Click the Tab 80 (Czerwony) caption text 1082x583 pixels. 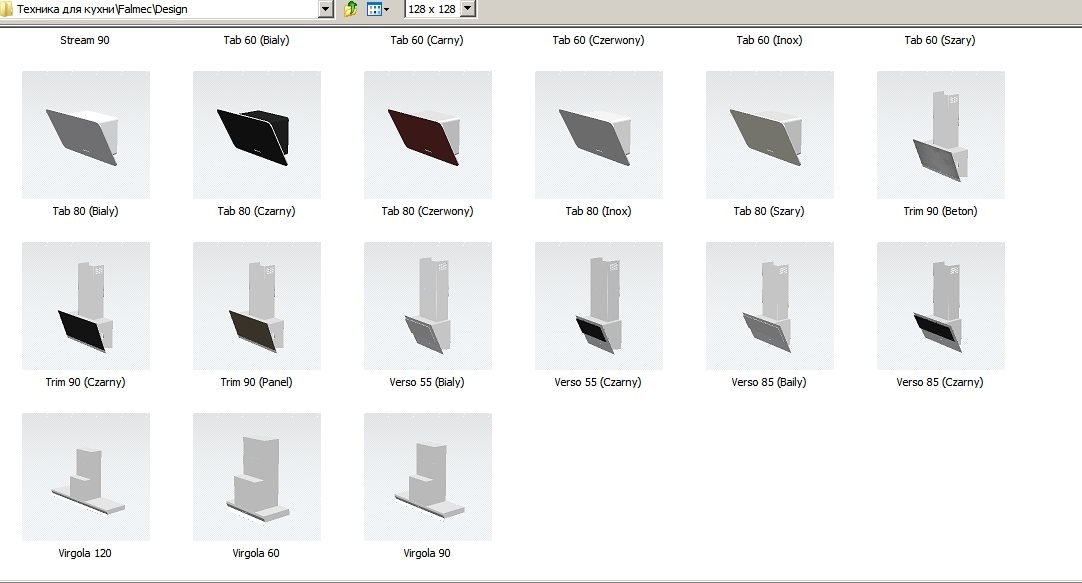(428, 211)
